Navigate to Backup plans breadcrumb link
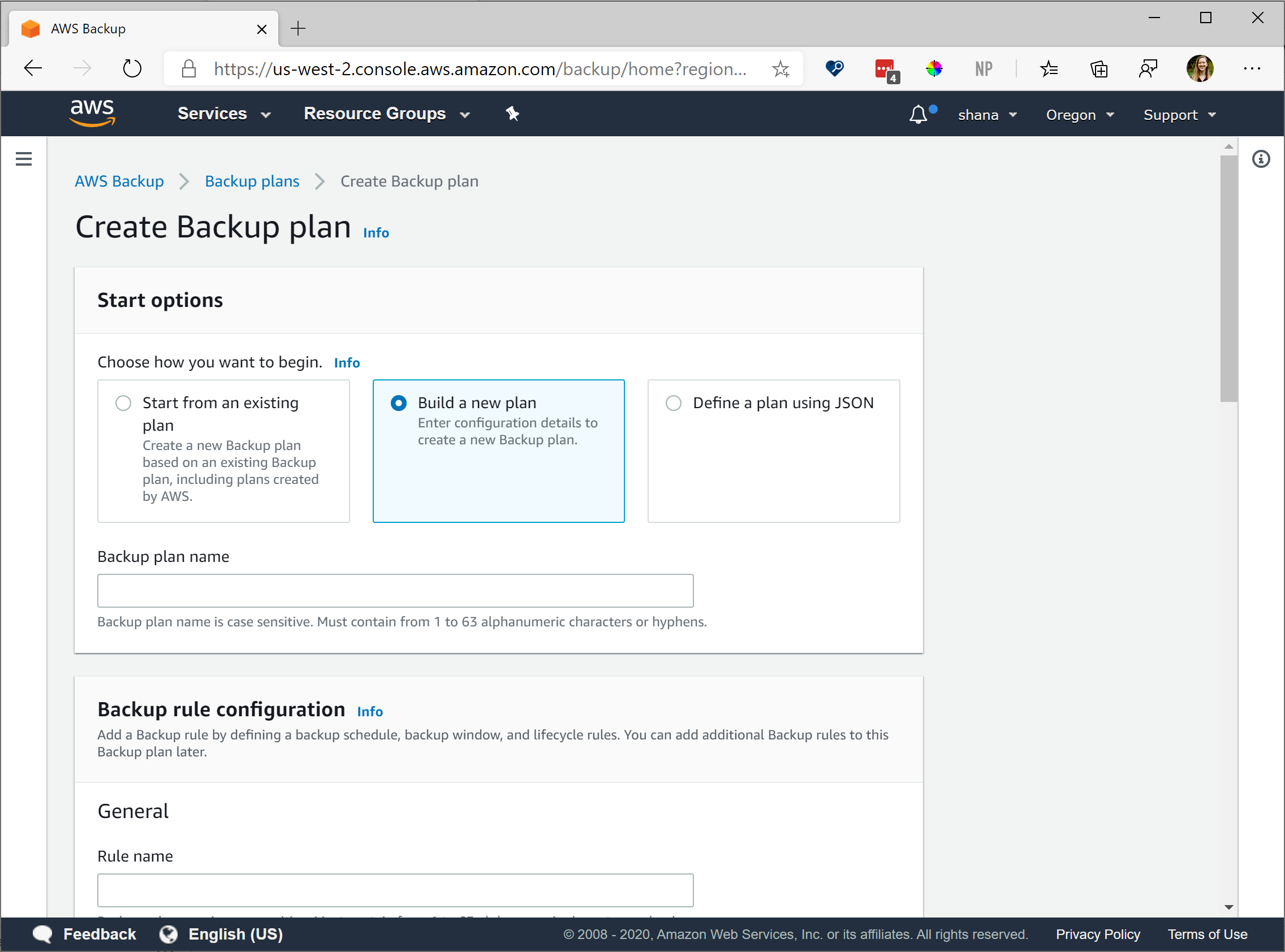This screenshot has height=952, width=1285. (x=252, y=181)
